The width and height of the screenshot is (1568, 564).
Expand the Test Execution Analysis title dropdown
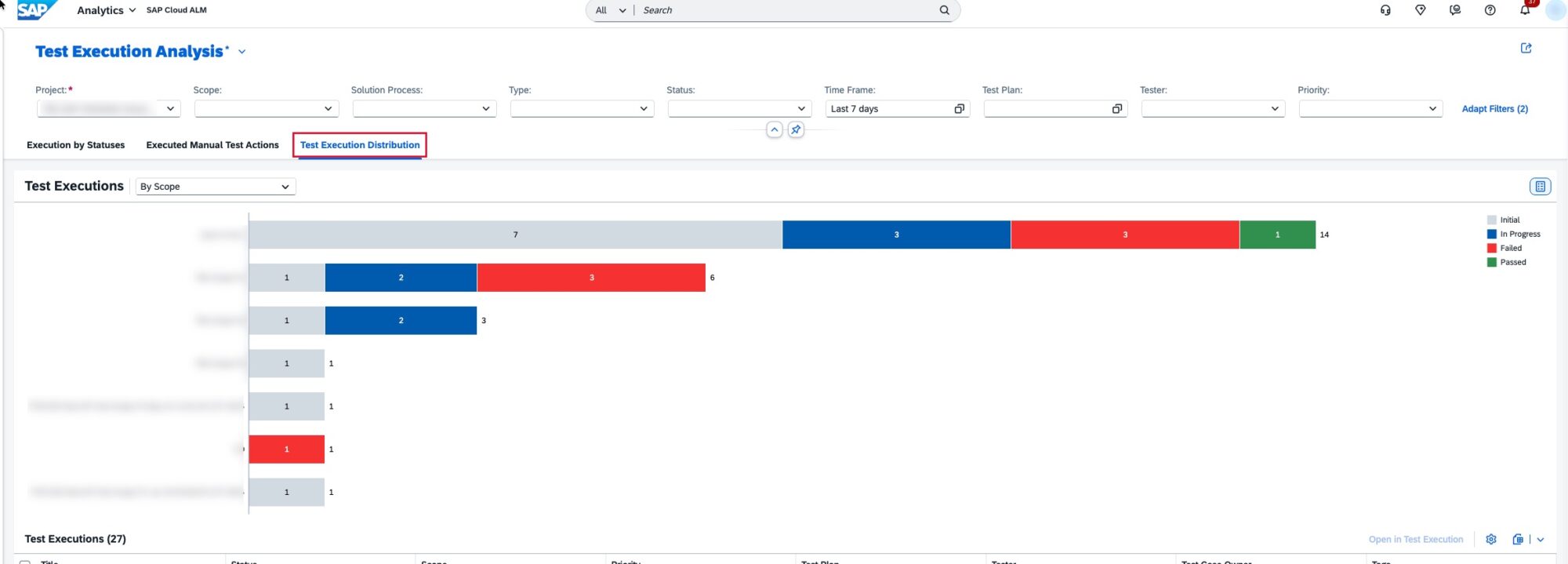(242, 52)
